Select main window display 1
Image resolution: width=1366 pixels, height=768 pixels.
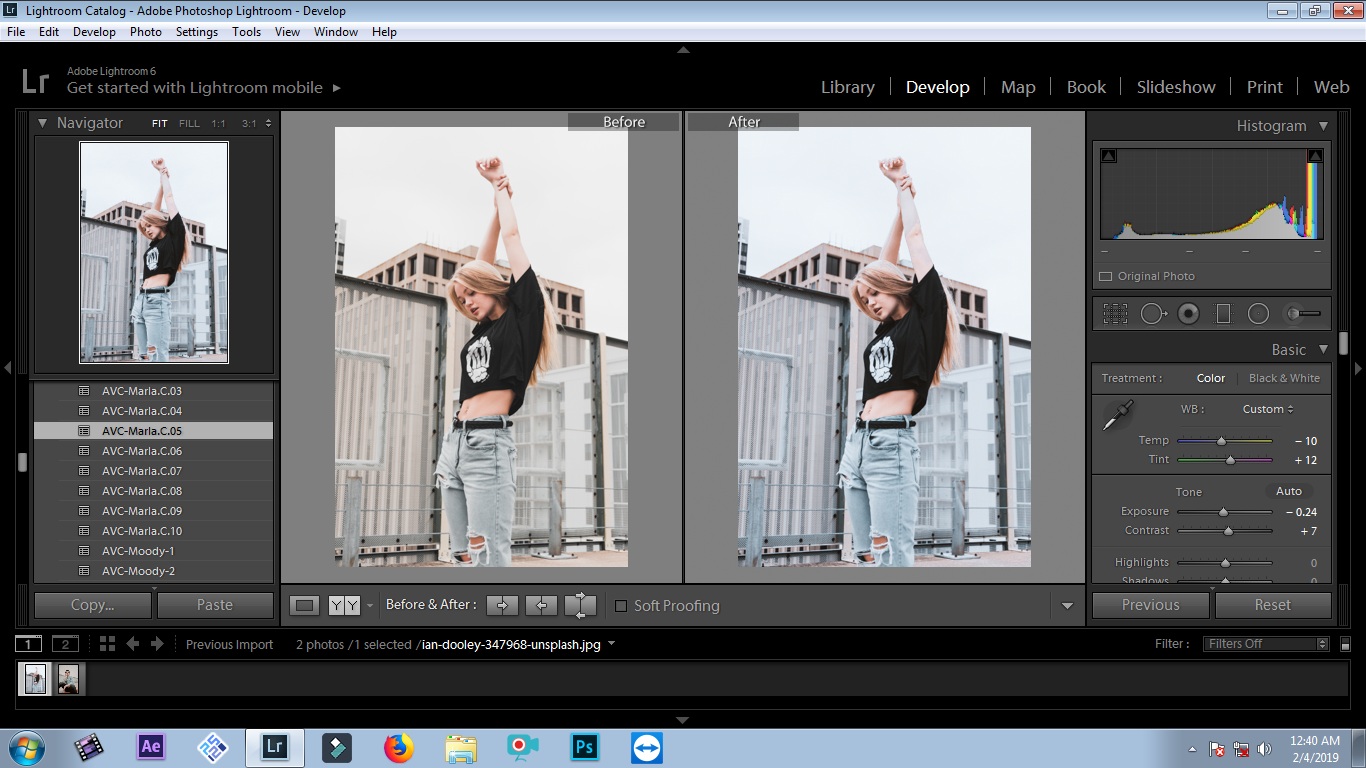(29, 644)
